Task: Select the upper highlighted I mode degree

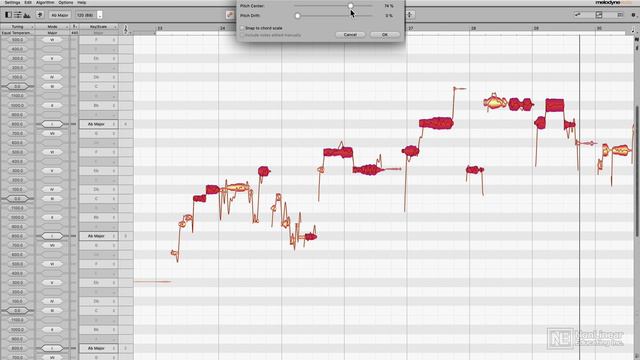Action: 52,124
